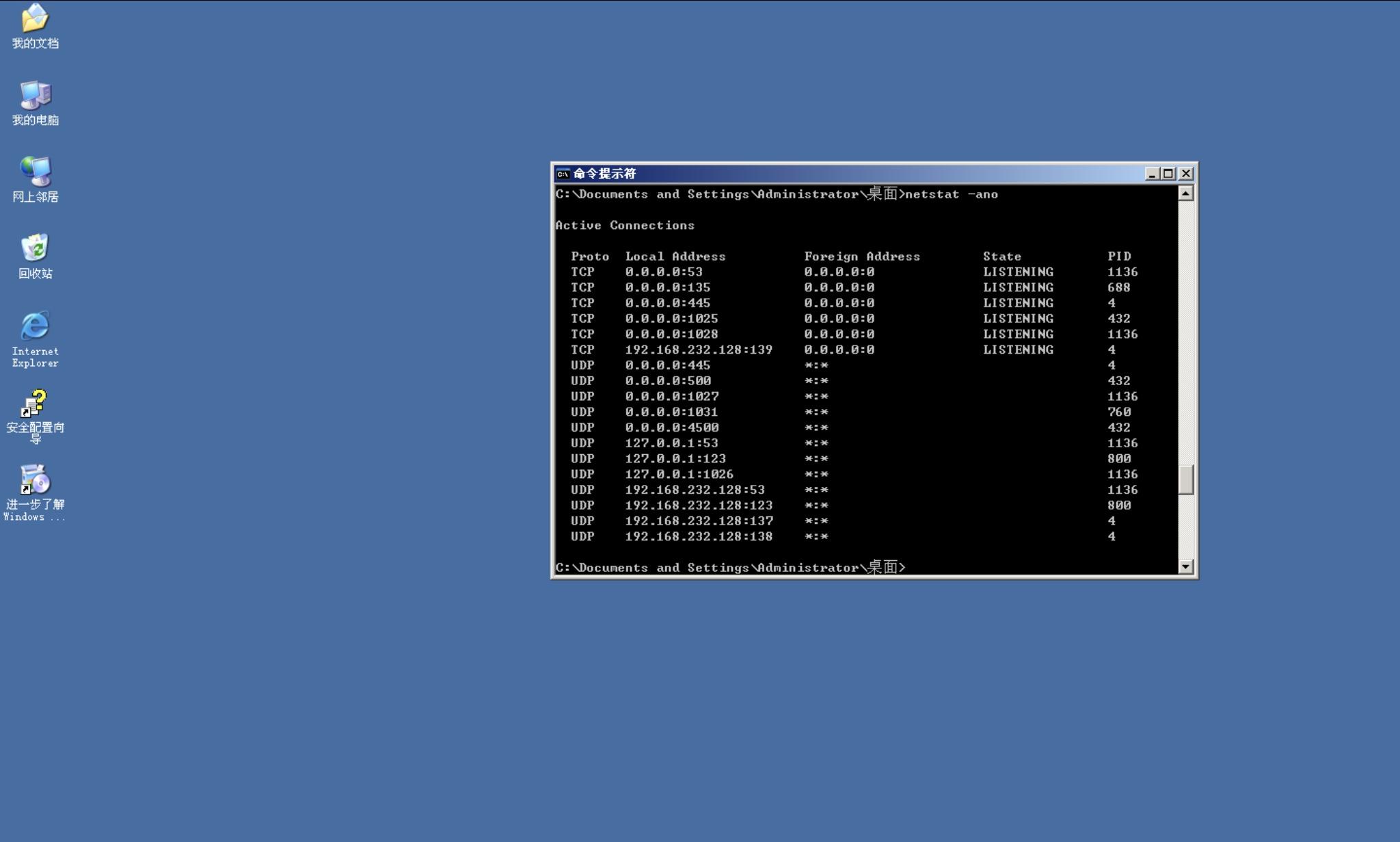This screenshot has height=842, width=1400.
Task: Click TCP local address 0.0.0.0:445
Action: click(x=668, y=303)
